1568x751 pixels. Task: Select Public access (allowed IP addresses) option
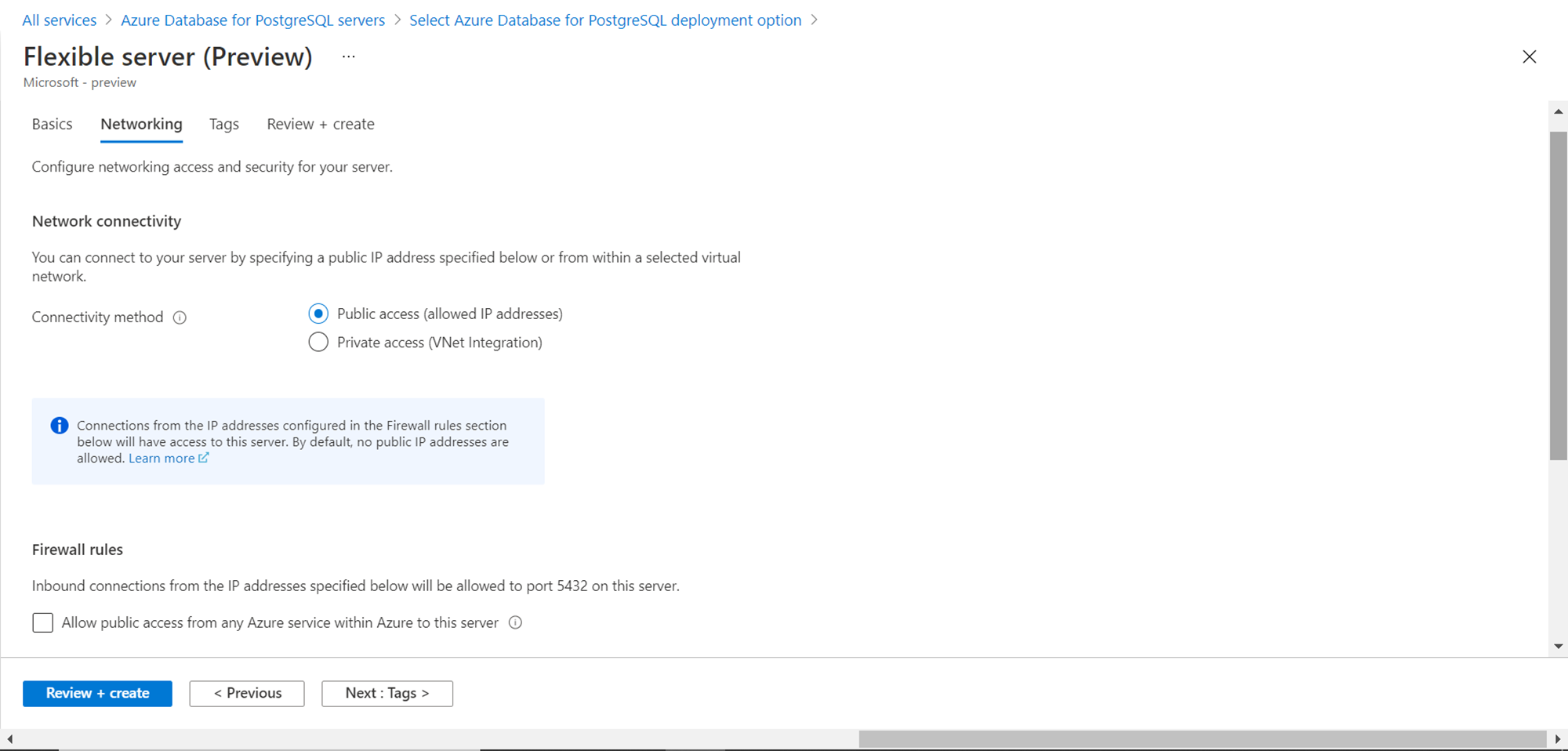pyautogui.click(x=318, y=314)
